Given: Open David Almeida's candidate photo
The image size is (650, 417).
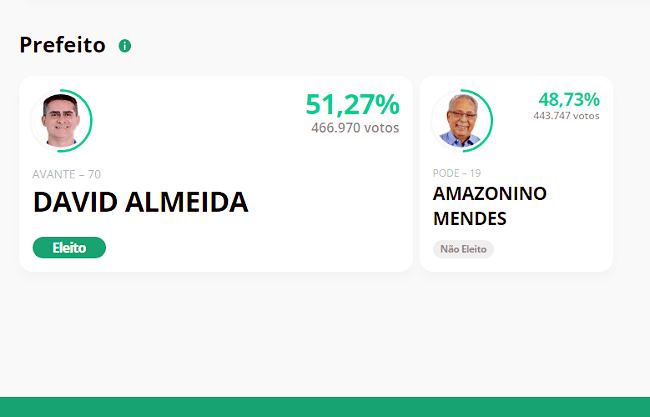Looking at the screenshot, I should click(x=60, y=120).
